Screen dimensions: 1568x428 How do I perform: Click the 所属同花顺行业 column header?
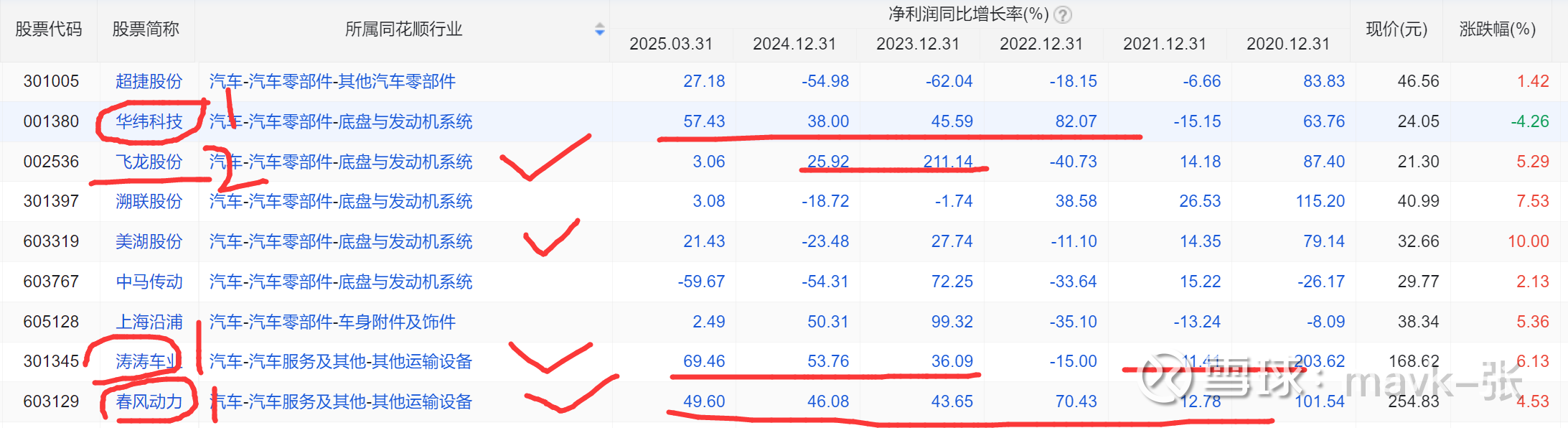(403, 29)
